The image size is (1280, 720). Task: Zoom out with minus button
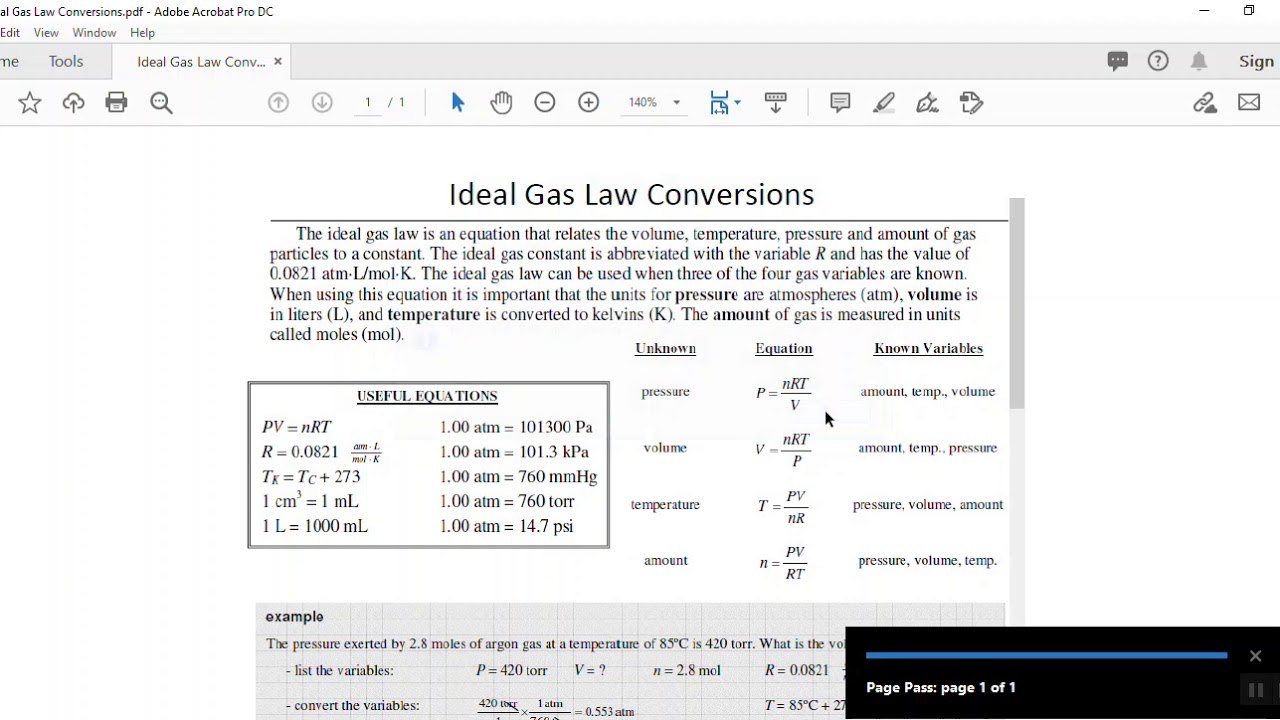[x=545, y=102]
